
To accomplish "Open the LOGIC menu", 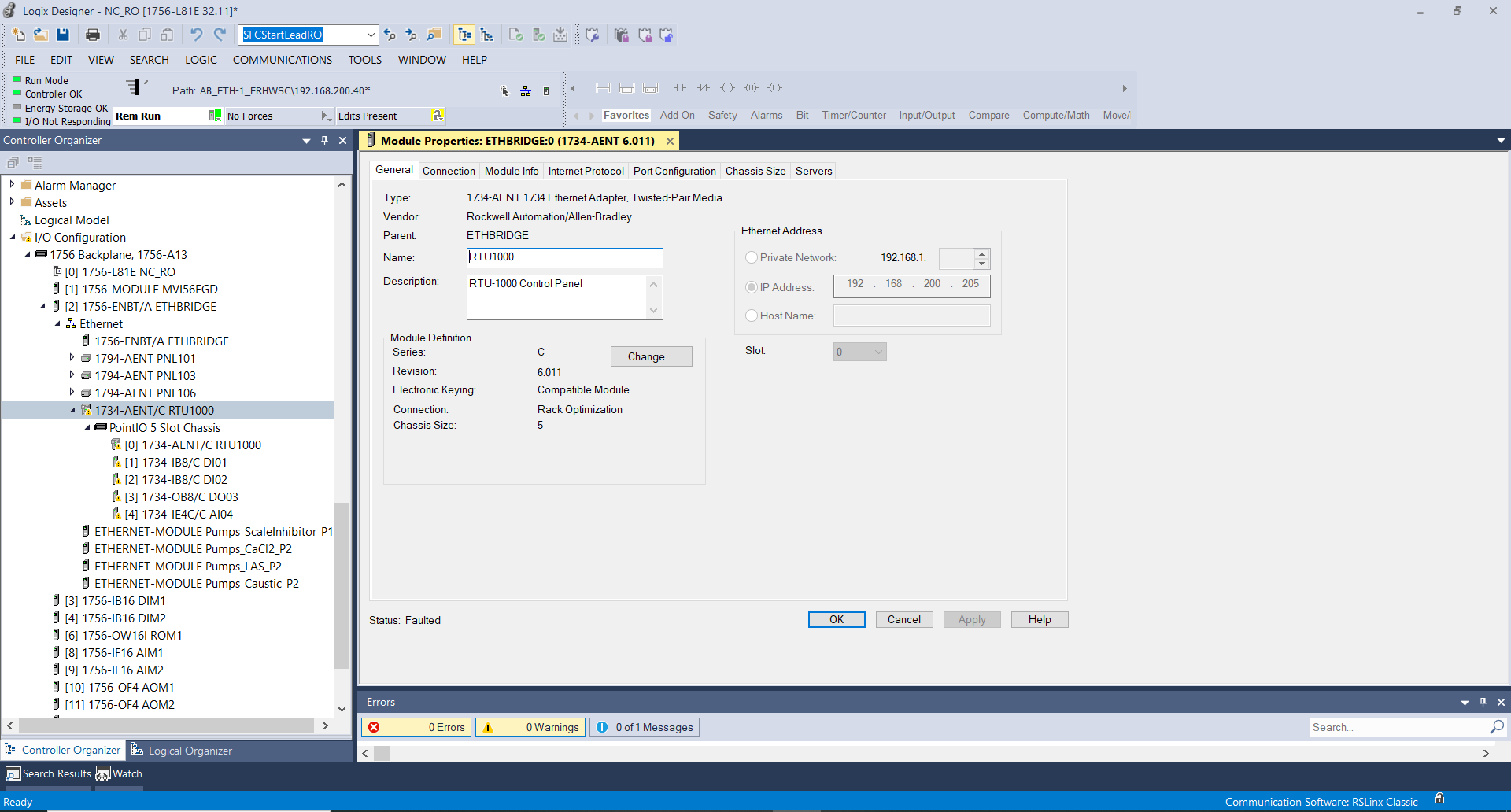I will pos(201,60).
